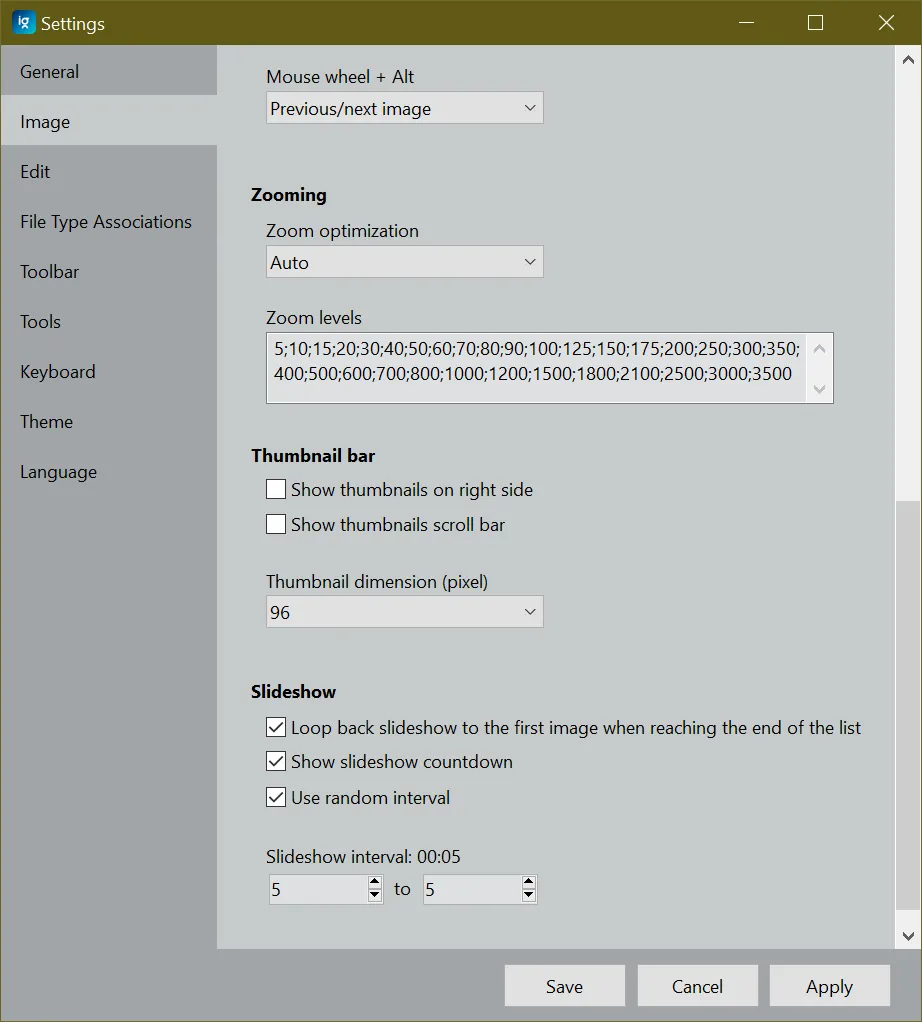The image size is (922, 1022).
Task: Click the 'Slideshow interval: 00:05' label
Action: tap(363, 856)
